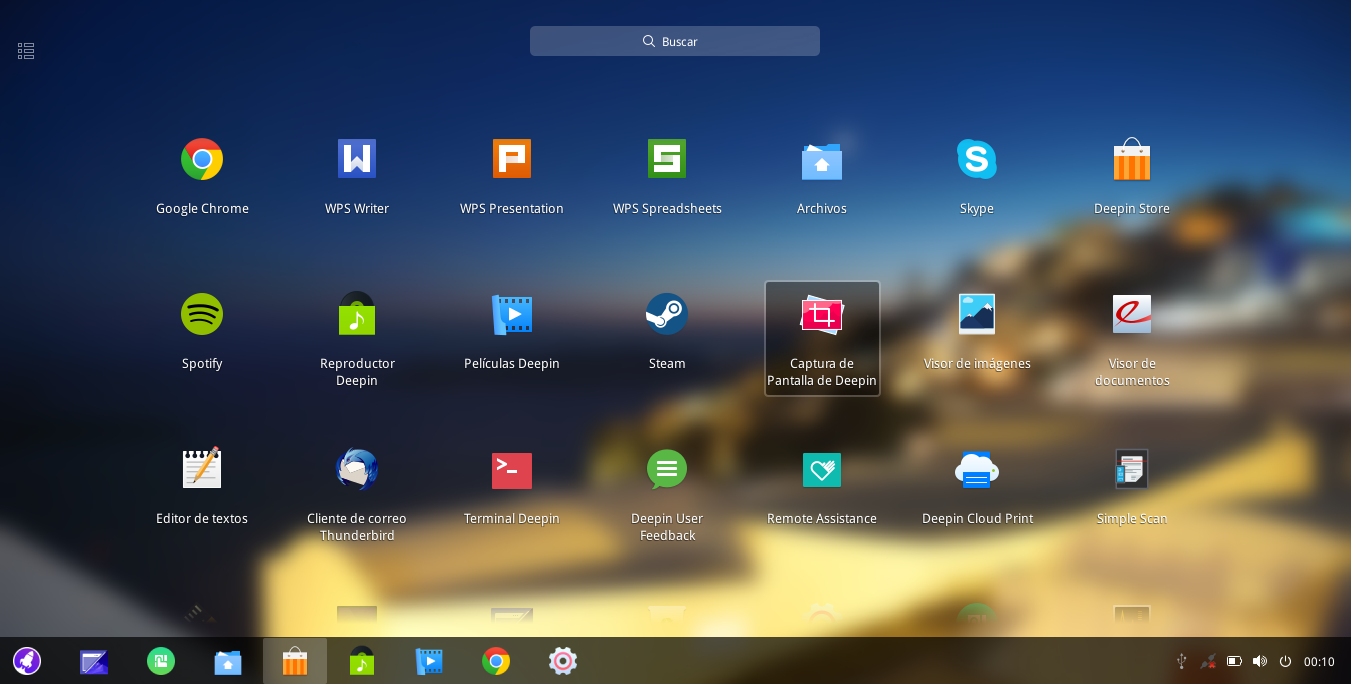Viewport: 1351px width, 684px height.
Task: Open the volume control in the tray
Action: pyautogui.click(x=1259, y=661)
